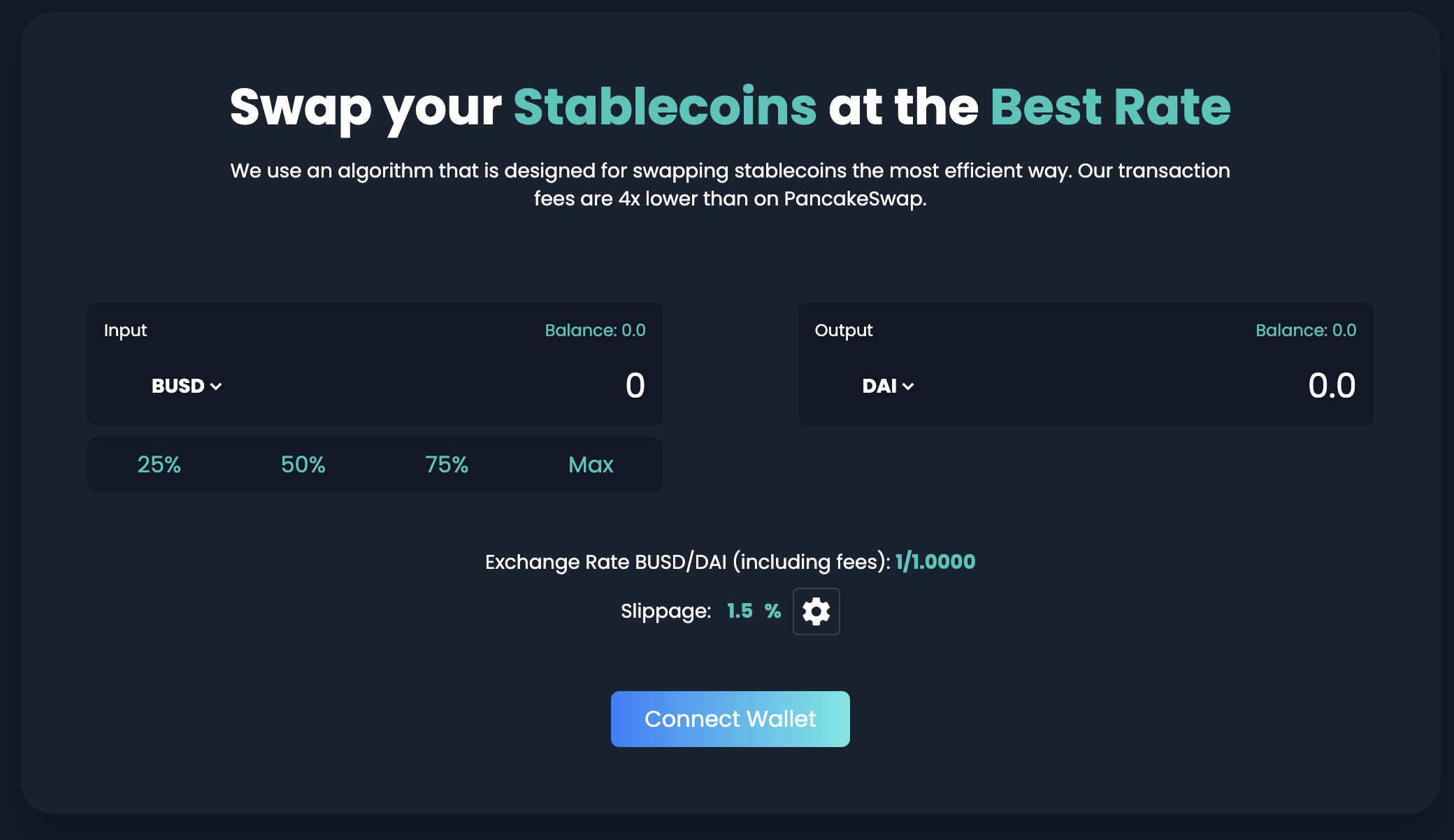
Task: Open slippage settings gear icon
Action: pos(816,611)
